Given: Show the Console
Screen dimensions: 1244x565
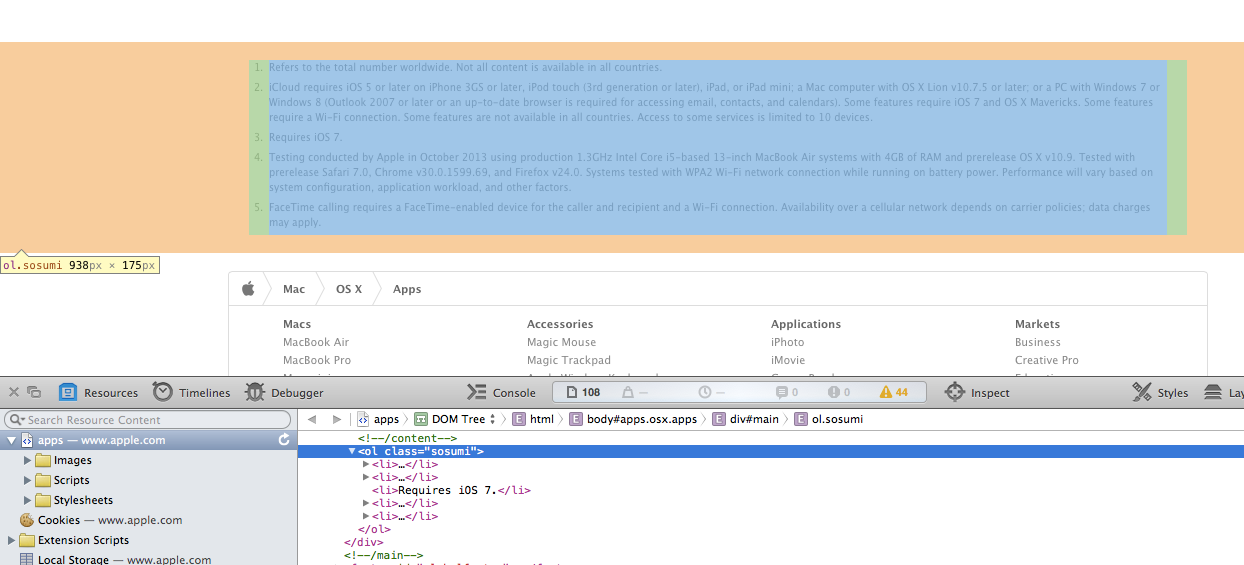Looking at the screenshot, I should point(501,393).
